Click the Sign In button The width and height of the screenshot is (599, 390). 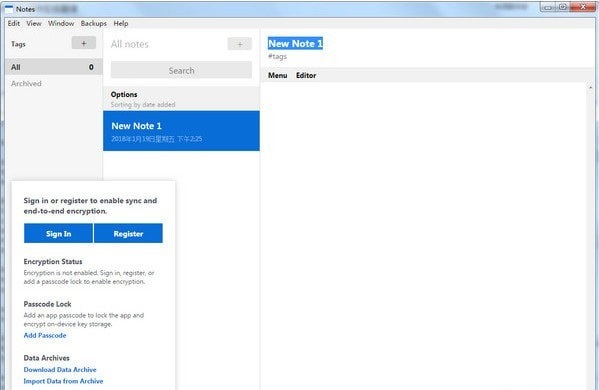58,233
